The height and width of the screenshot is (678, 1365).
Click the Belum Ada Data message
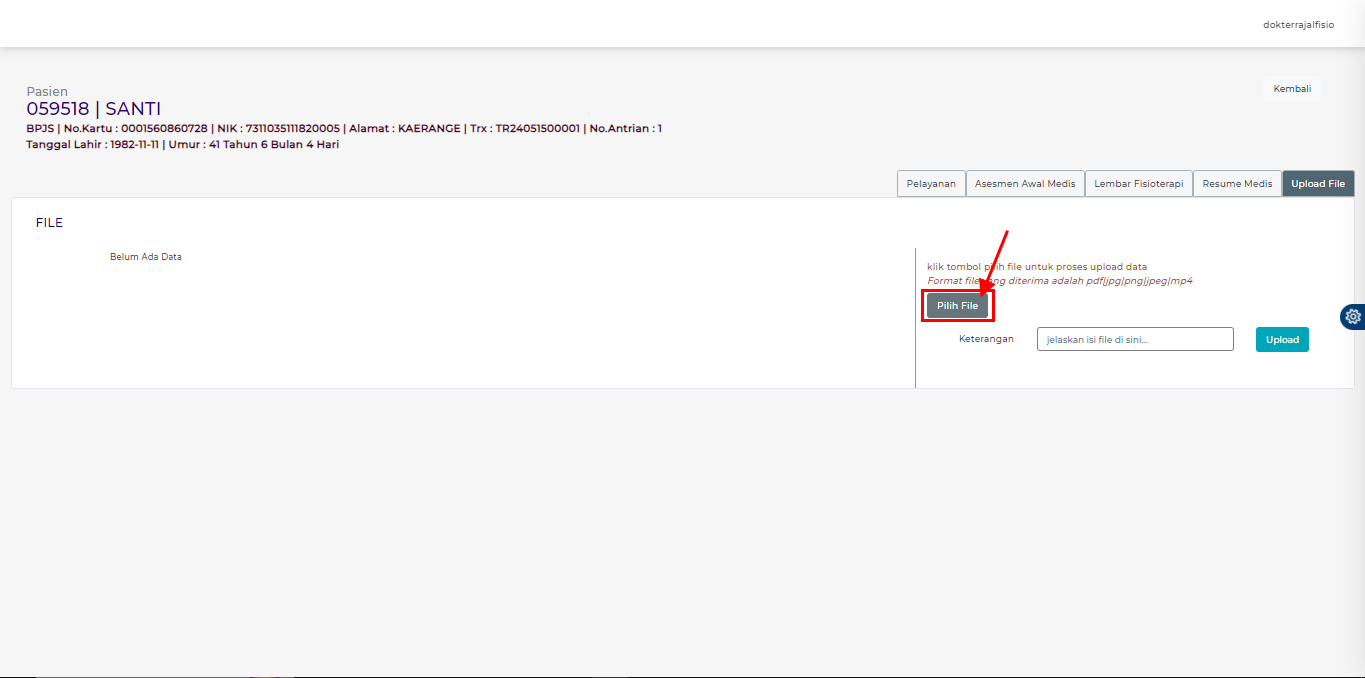tap(146, 257)
